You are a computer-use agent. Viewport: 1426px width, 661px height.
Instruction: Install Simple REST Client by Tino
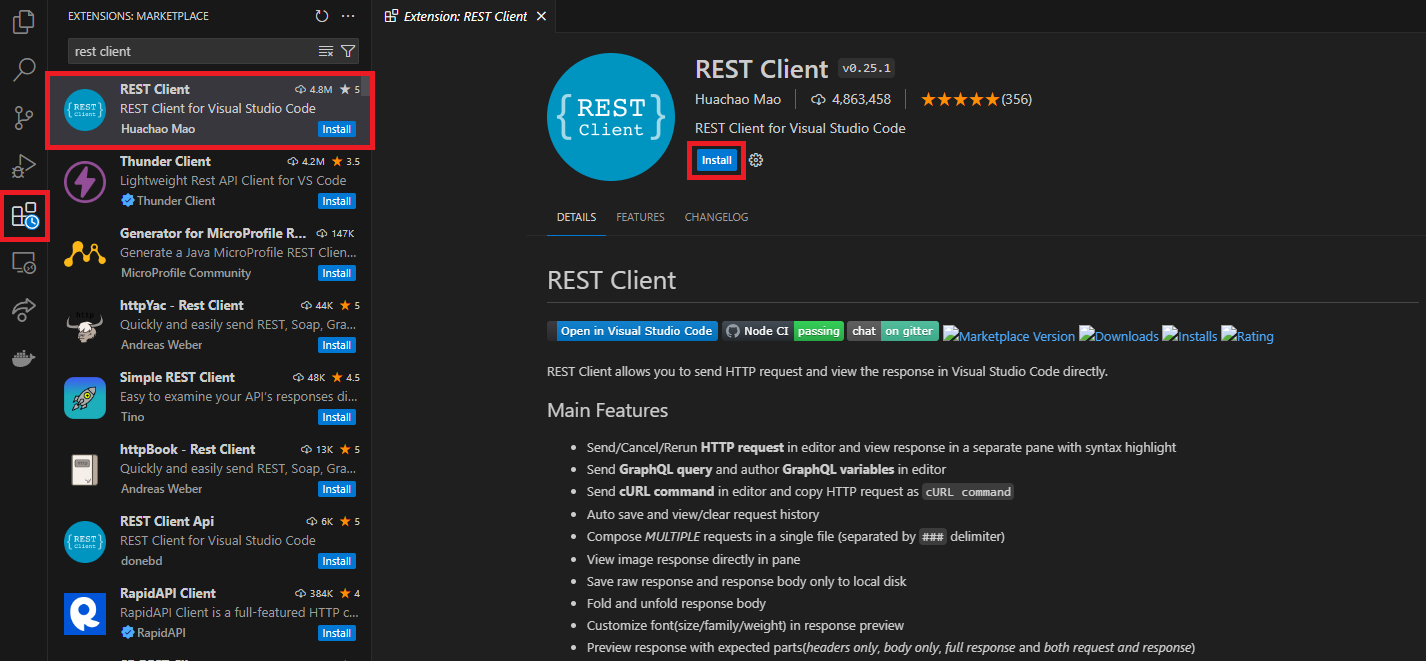pyautogui.click(x=336, y=417)
